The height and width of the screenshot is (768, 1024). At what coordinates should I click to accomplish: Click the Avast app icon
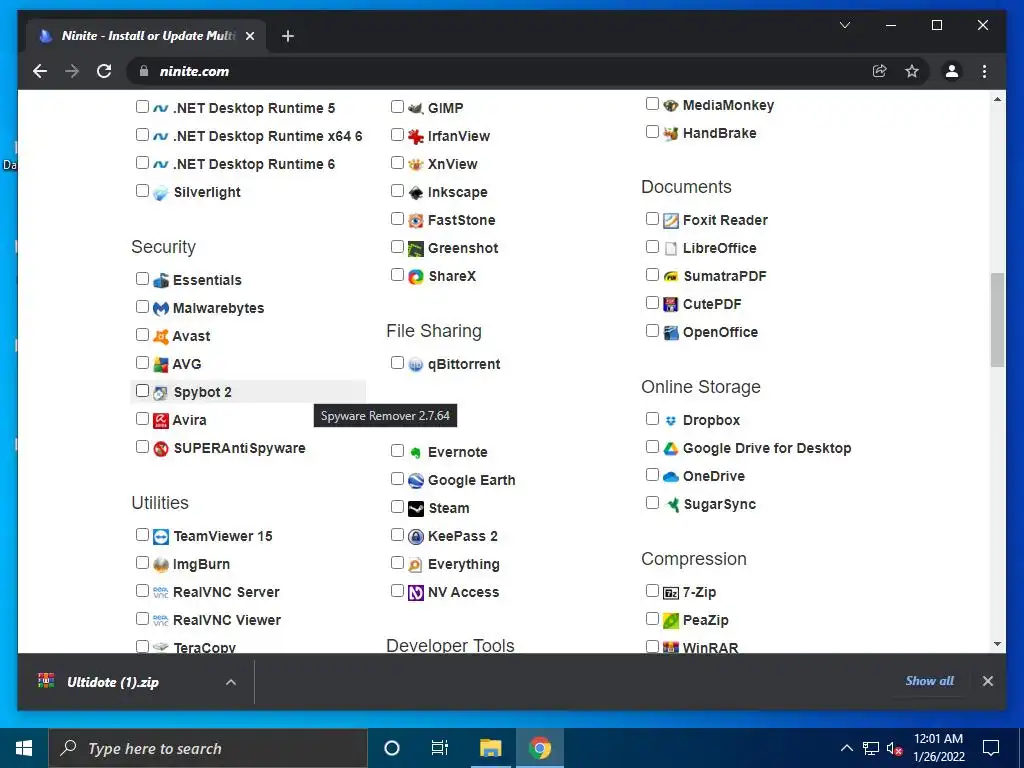(x=161, y=336)
